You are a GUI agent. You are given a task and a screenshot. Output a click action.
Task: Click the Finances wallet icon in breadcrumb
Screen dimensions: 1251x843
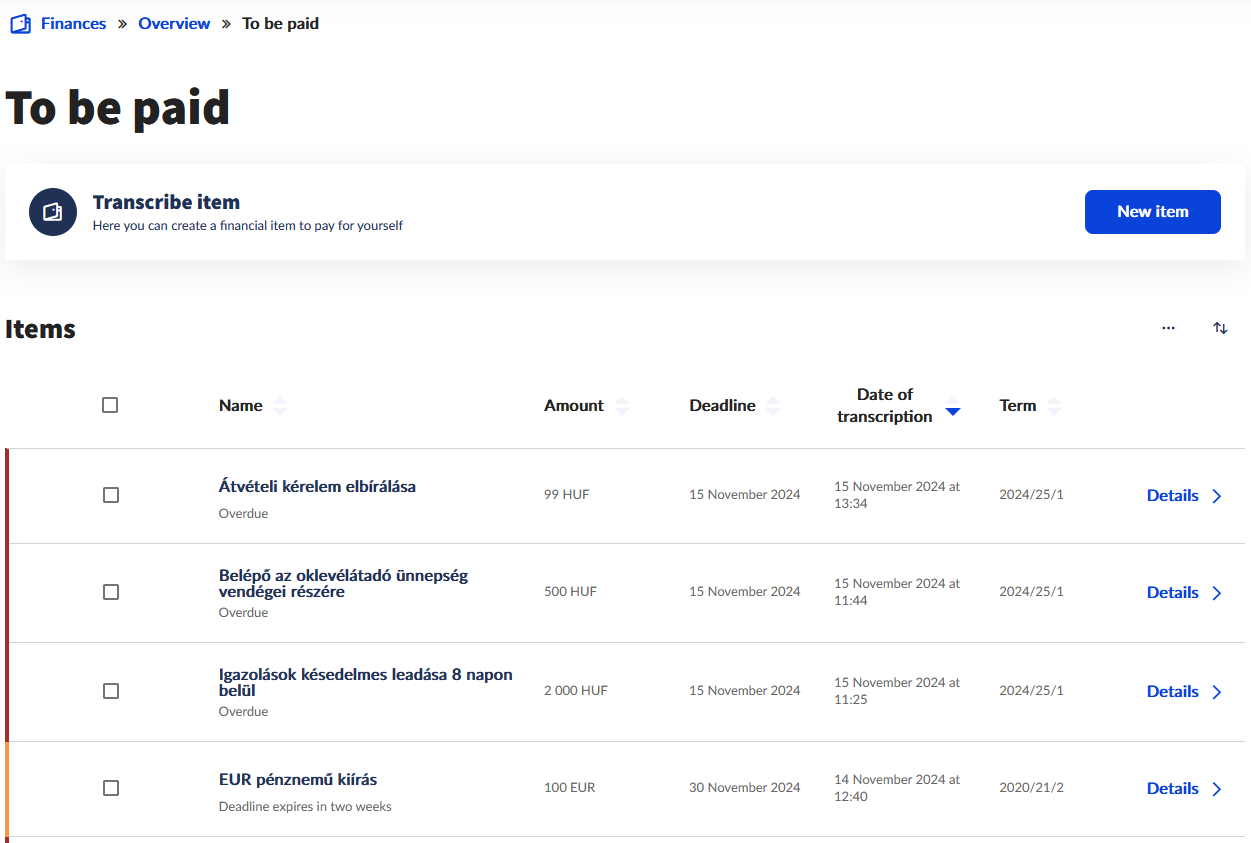(20, 24)
